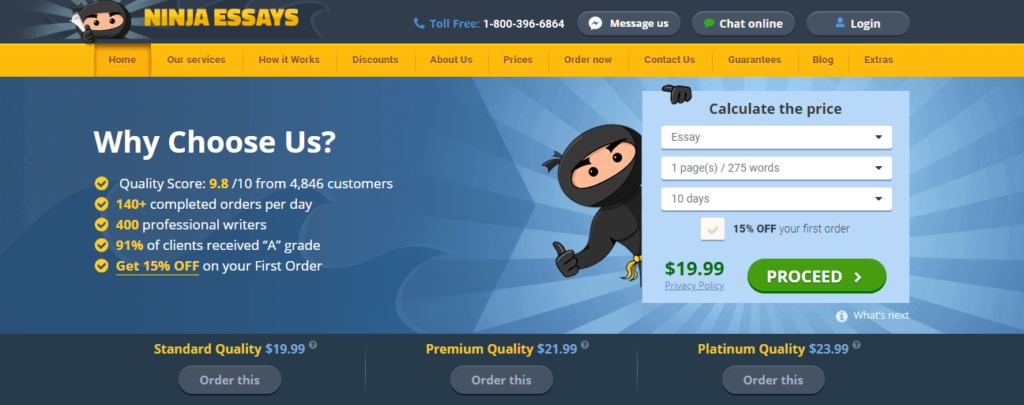Screen dimensions: 1024x405
Task: Toggle the 15% OFF first order checkbox
Action: click(x=712, y=229)
